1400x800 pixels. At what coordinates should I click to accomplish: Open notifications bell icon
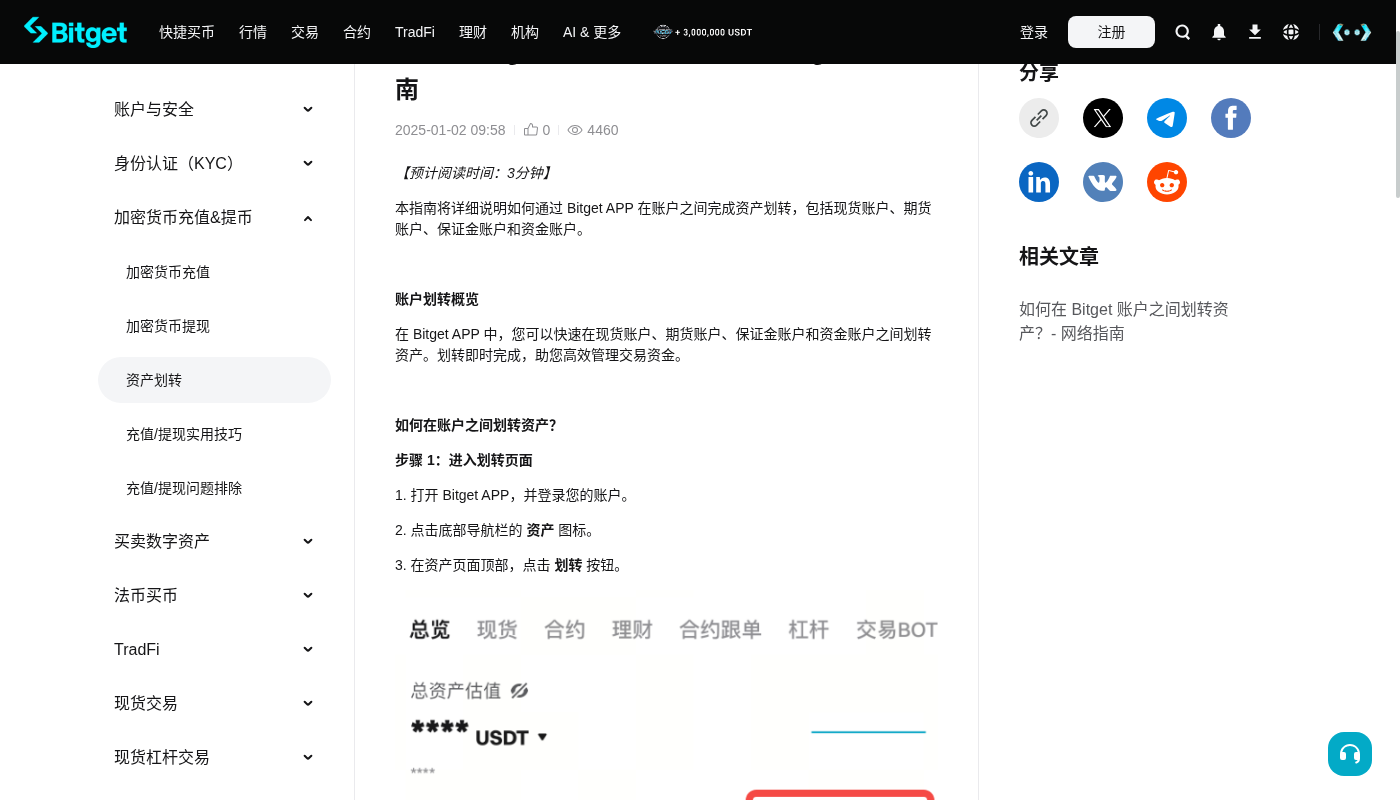(1219, 32)
